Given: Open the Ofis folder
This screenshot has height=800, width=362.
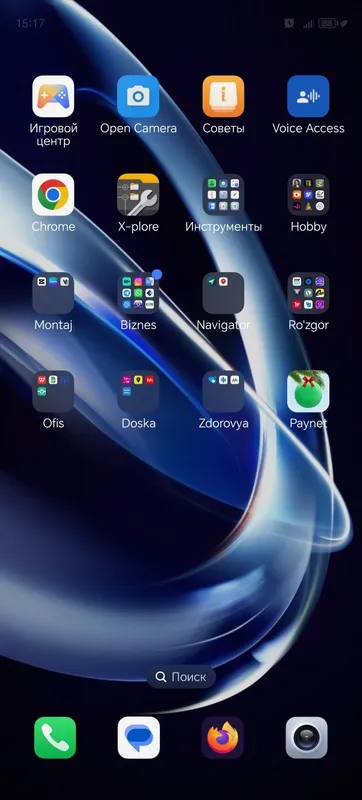Looking at the screenshot, I should click(53, 391).
